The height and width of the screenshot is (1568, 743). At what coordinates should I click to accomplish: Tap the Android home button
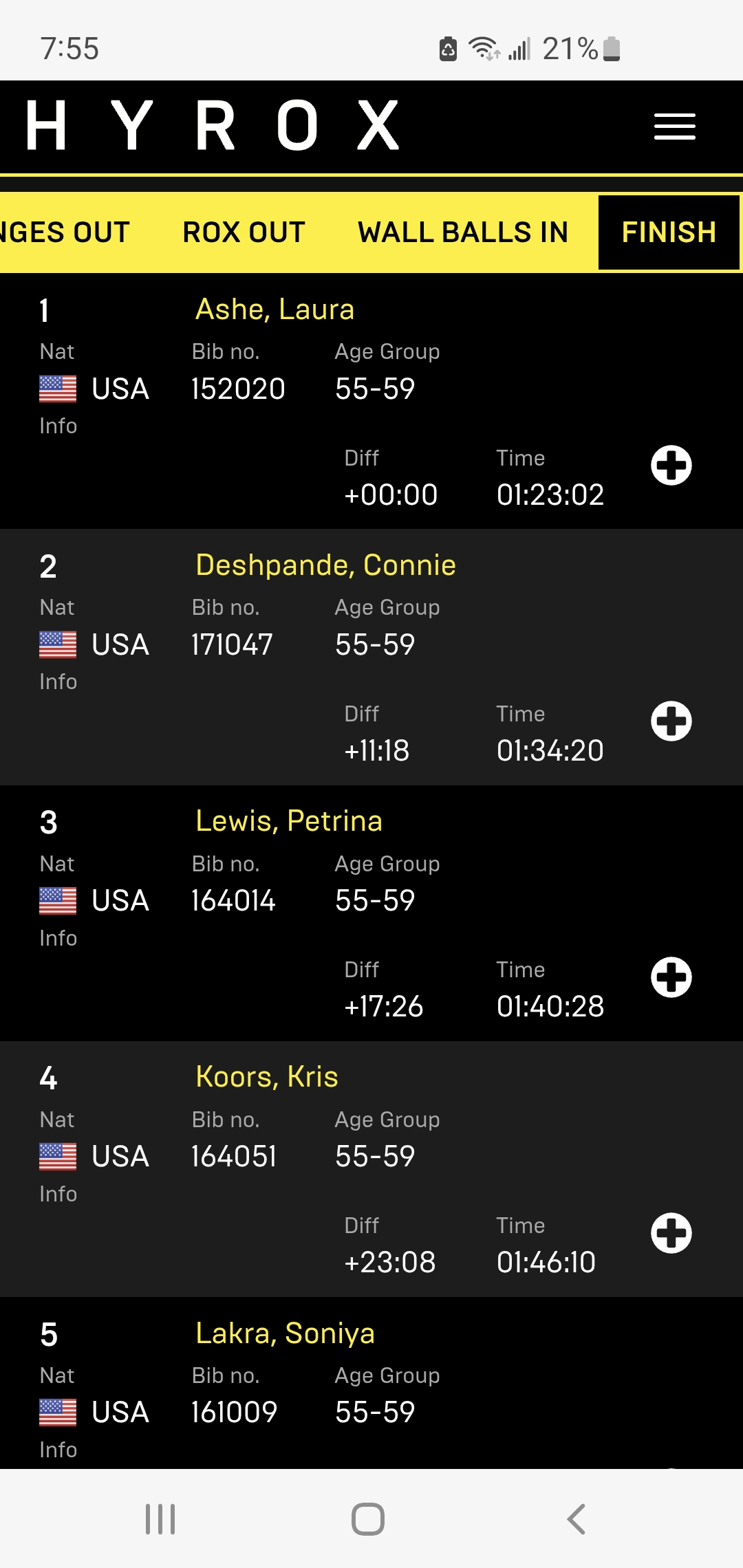click(x=368, y=1519)
